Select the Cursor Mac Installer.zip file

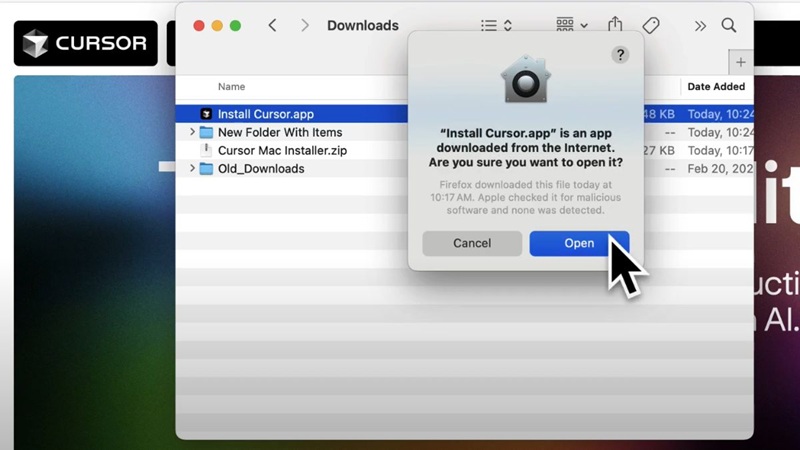click(x=282, y=150)
